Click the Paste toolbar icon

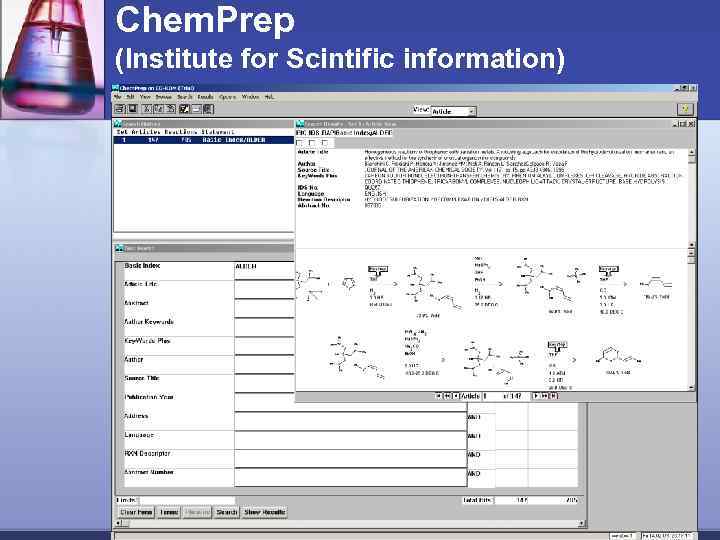coord(171,109)
